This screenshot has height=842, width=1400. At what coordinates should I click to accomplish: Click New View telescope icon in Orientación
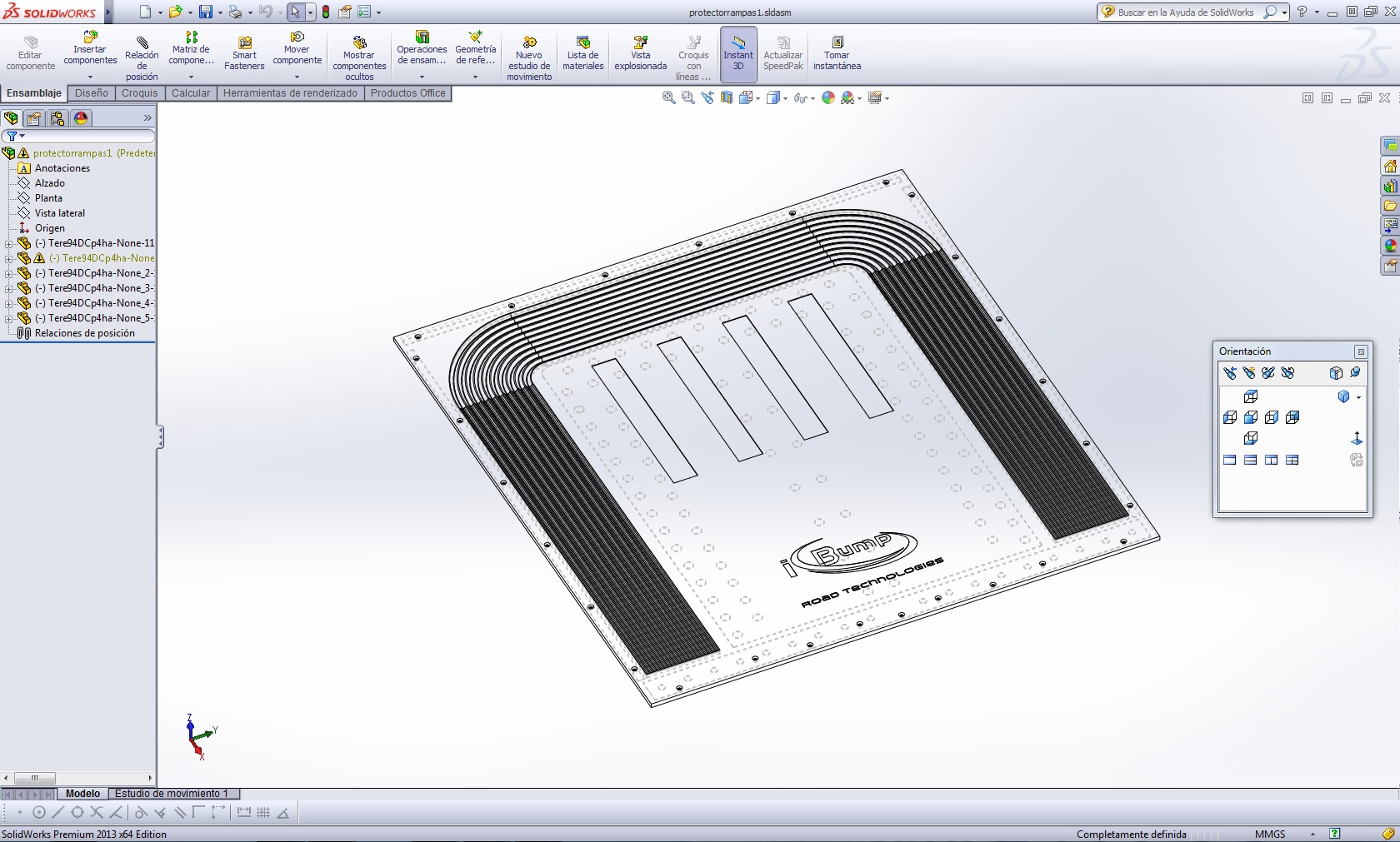(1248, 373)
